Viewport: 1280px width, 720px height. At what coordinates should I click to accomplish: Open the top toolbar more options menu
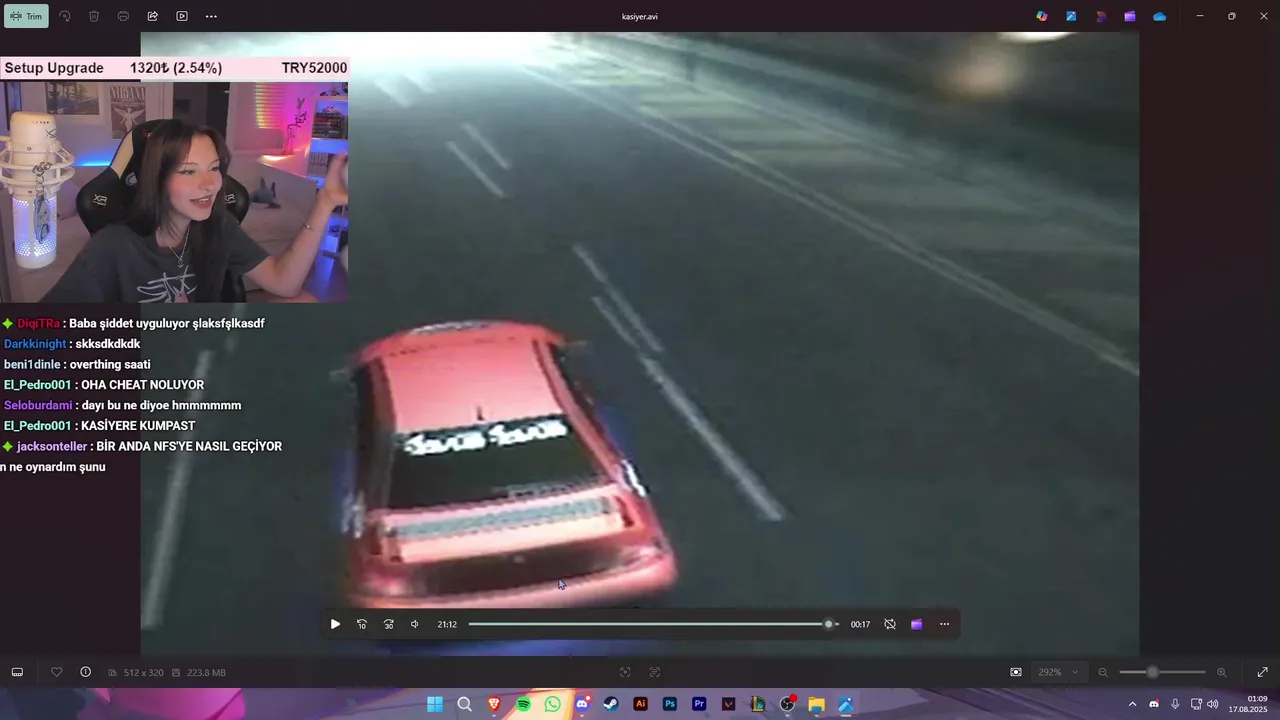click(x=211, y=16)
